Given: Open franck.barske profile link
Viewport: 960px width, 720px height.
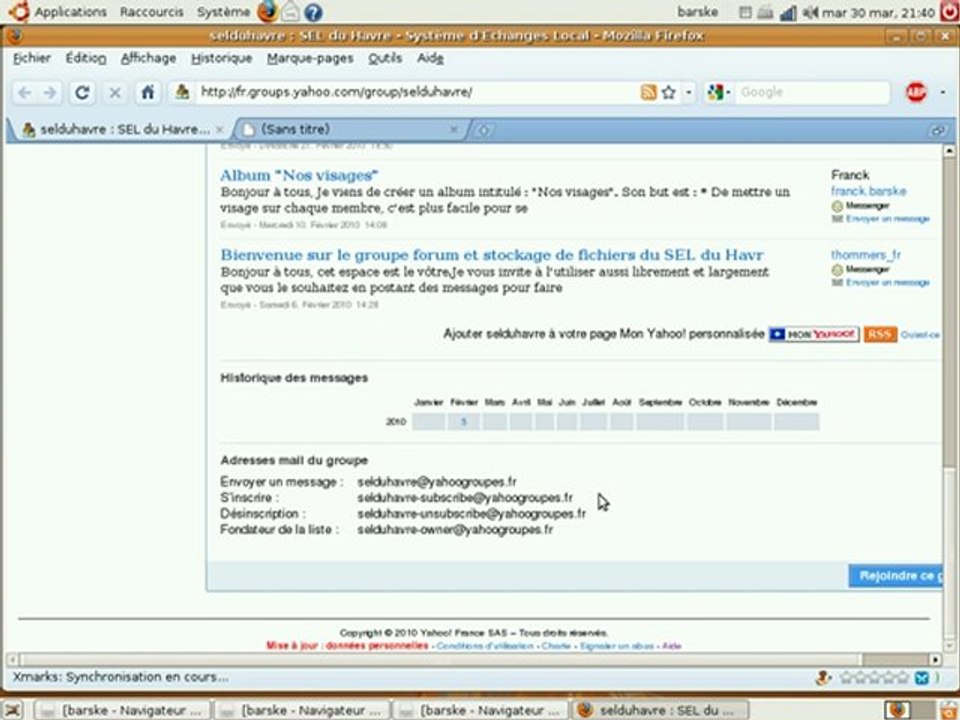Looking at the screenshot, I should point(868,191).
